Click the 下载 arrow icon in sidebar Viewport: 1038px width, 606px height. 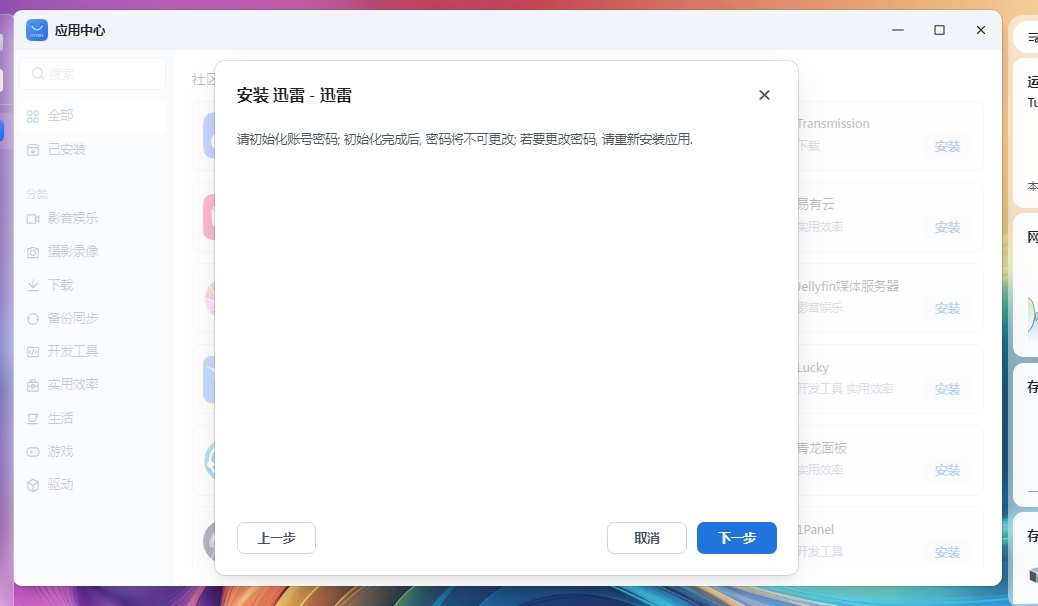pos(33,285)
